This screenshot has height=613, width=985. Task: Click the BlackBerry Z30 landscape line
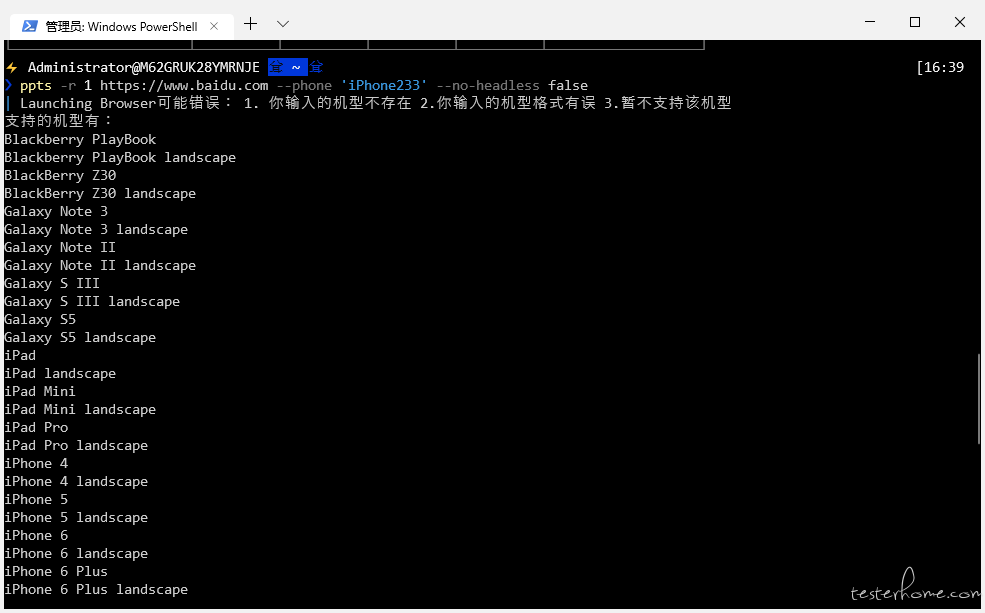(100, 193)
